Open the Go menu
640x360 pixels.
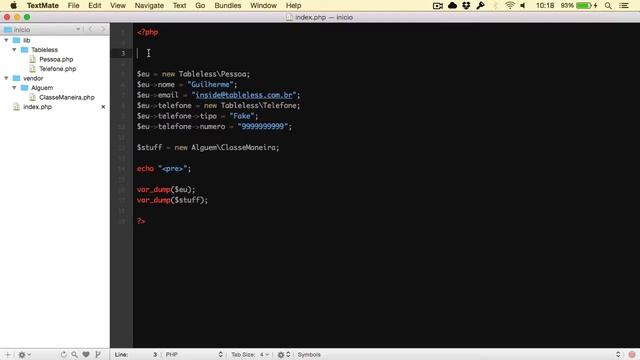tap(200, 6)
